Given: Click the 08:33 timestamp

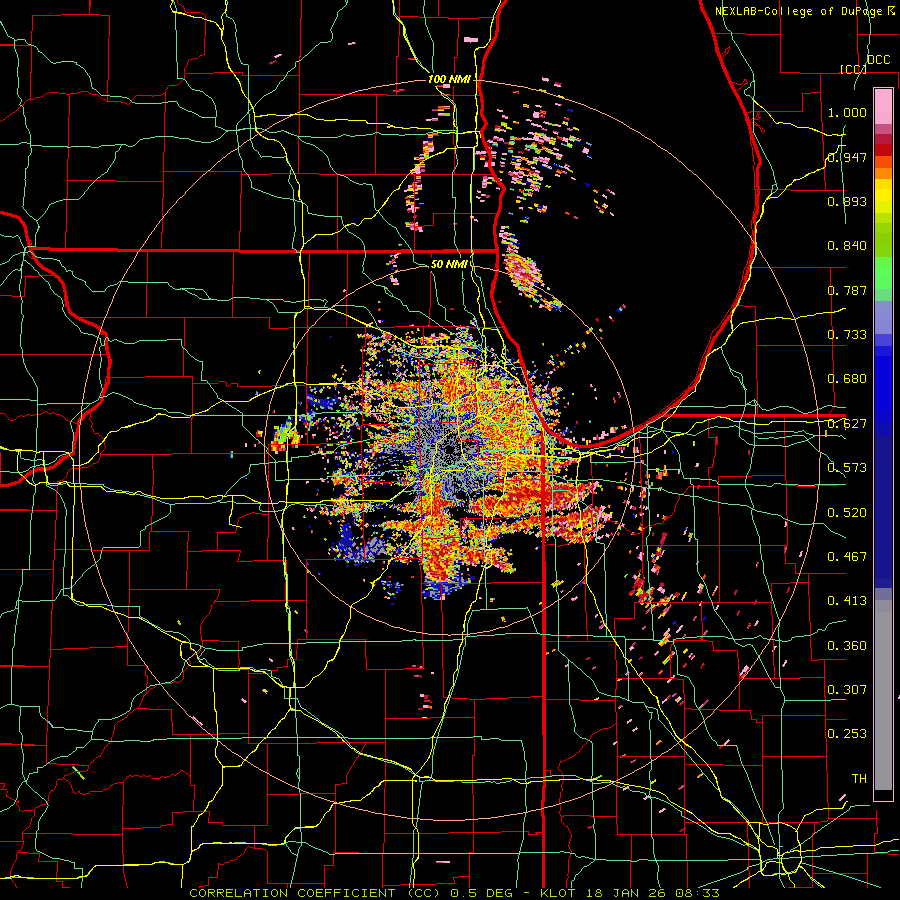Looking at the screenshot, I should tap(698, 893).
